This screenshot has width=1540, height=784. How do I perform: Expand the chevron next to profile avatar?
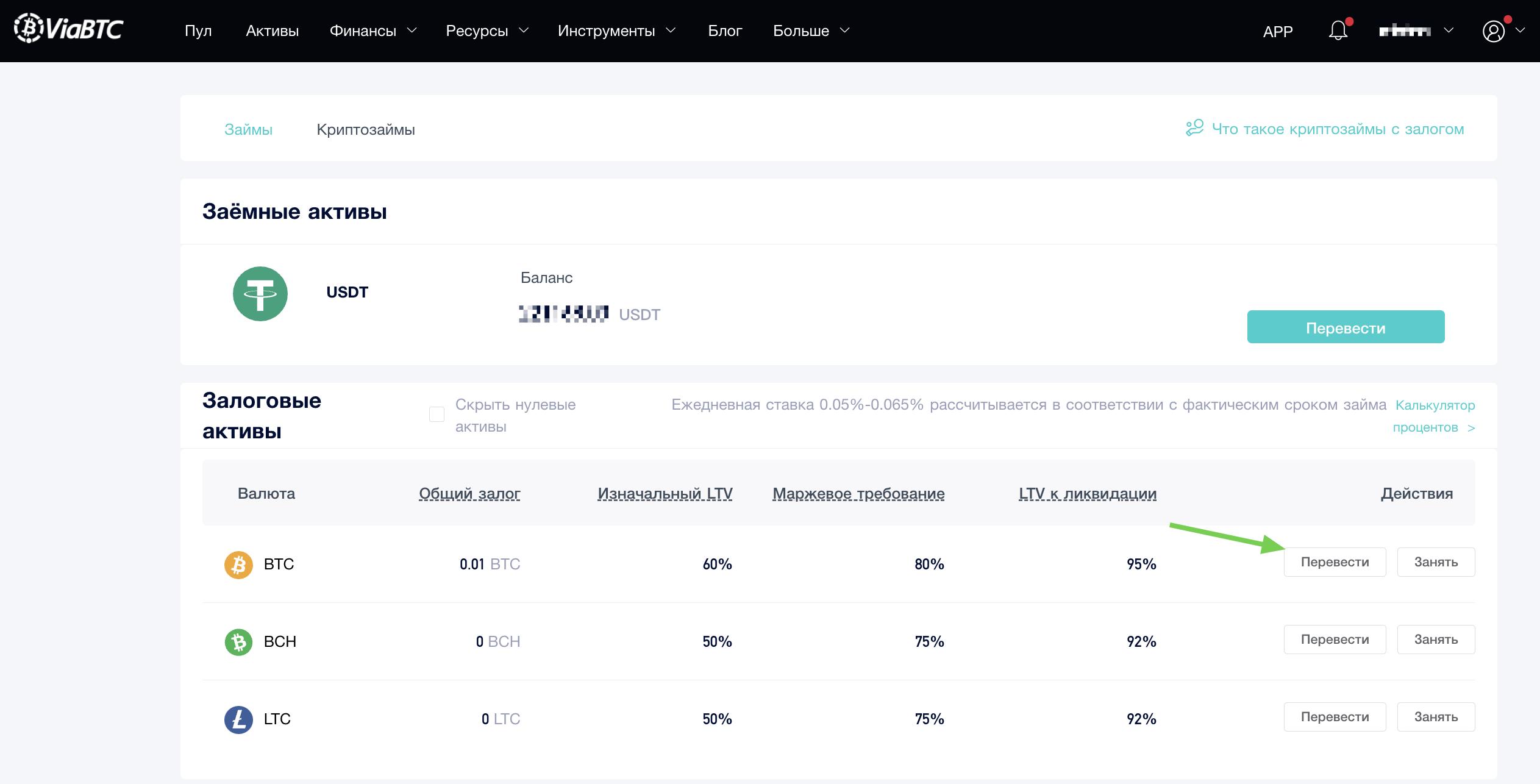pyautogui.click(x=1520, y=30)
